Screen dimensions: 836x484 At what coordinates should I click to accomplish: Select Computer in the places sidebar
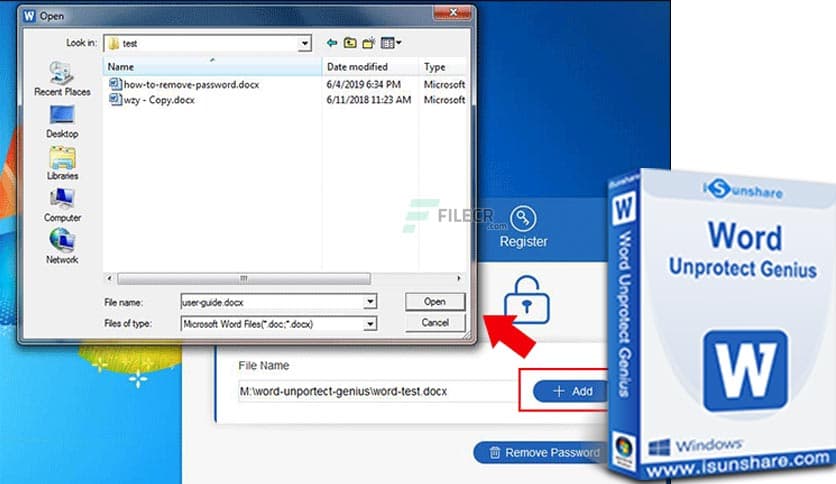[62, 206]
